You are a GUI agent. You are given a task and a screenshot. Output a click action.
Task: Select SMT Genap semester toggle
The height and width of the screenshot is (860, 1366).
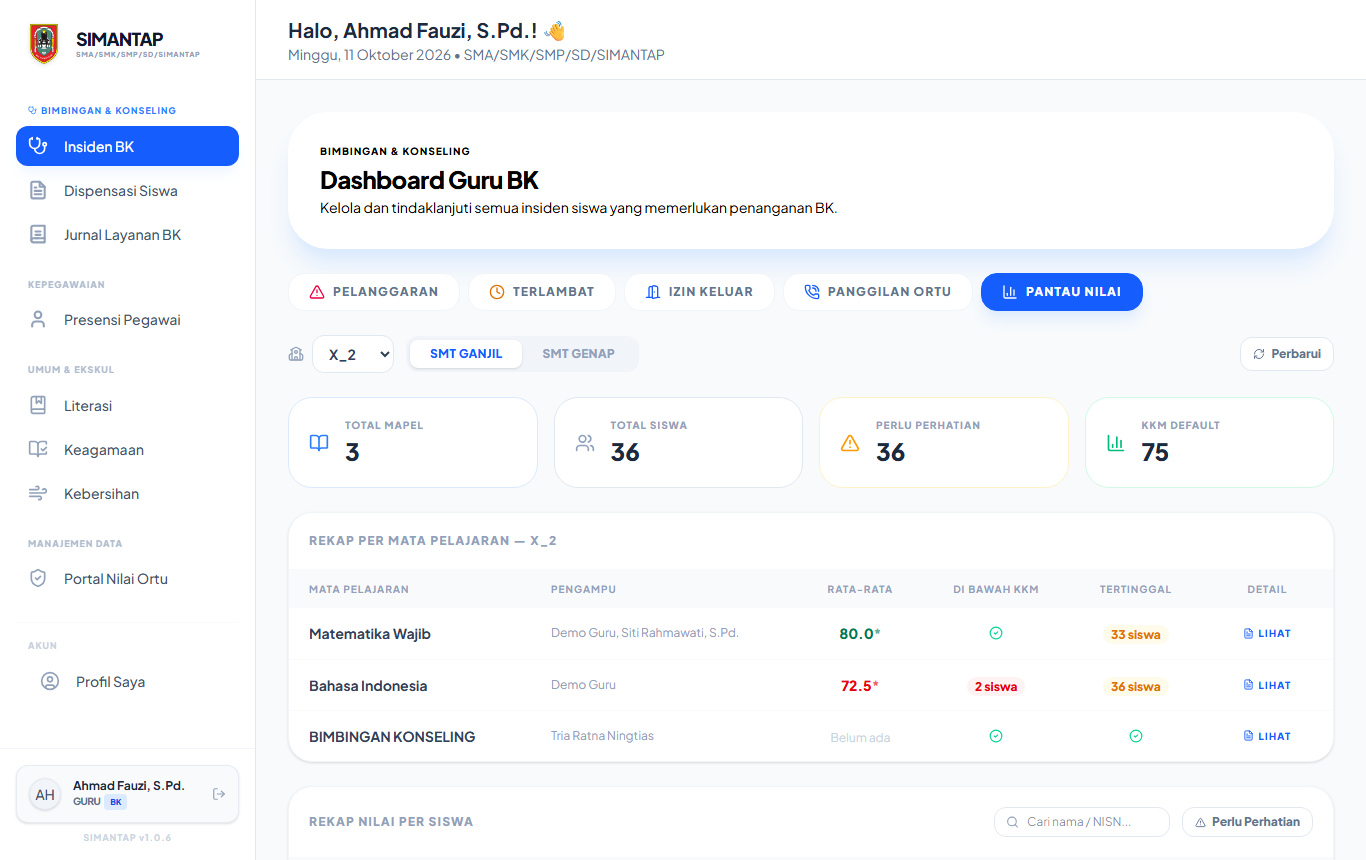pyautogui.click(x=578, y=353)
